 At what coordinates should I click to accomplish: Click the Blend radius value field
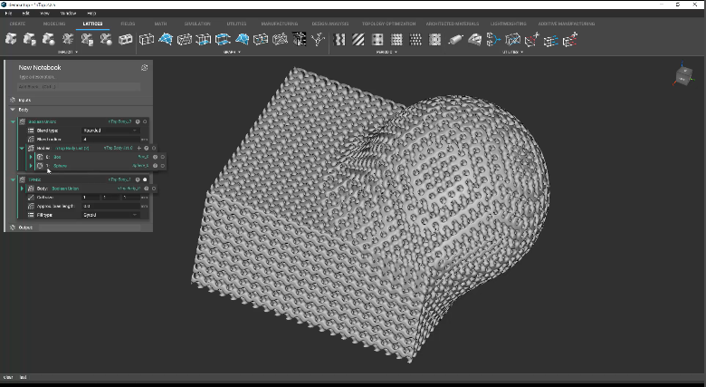(110, 140)
